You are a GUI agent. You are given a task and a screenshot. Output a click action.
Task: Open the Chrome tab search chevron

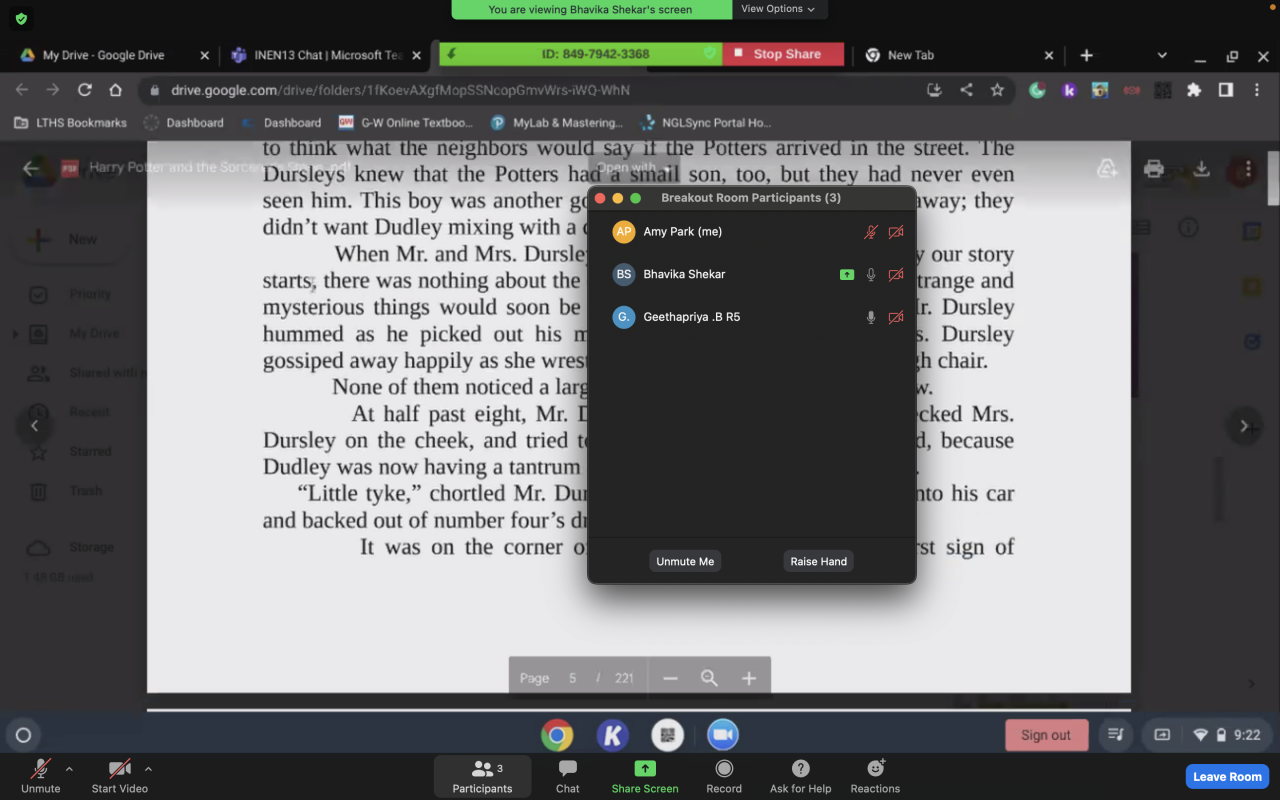(1162, 55)
